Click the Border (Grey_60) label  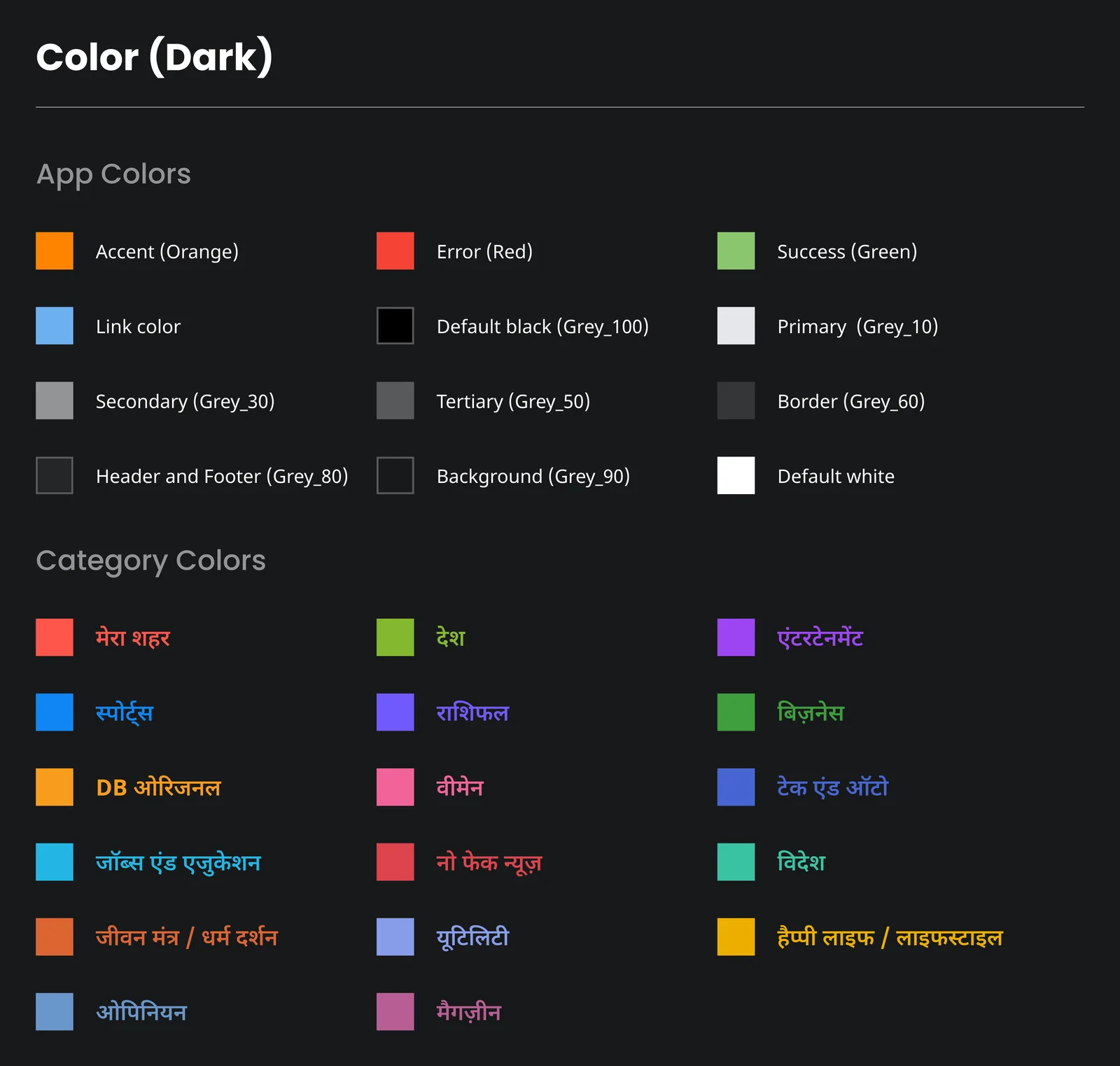[851, 401]
